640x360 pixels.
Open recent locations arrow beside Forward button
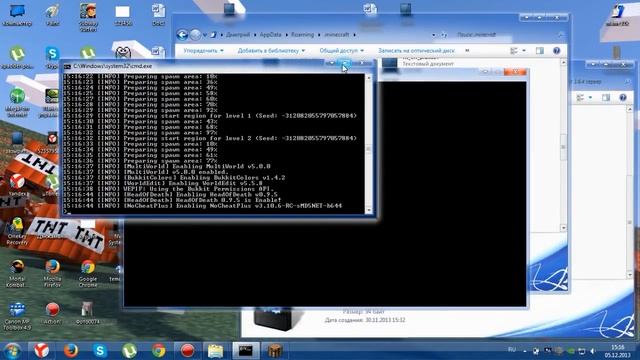point(204,35)
